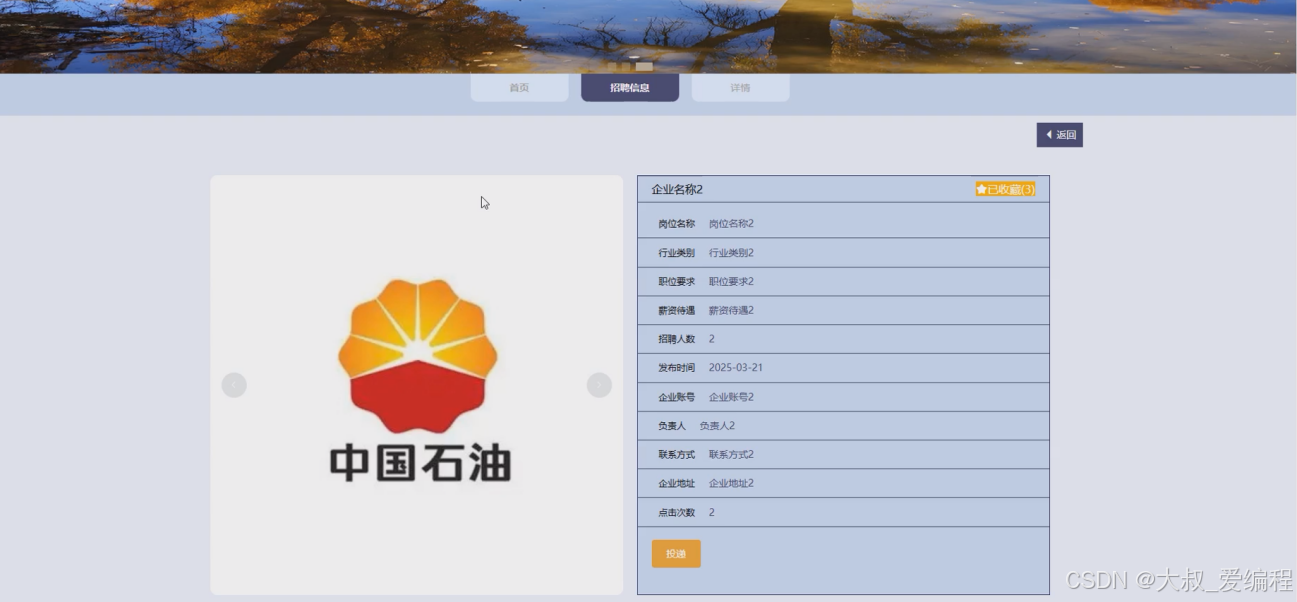Image resolution: width=1297 pixels, height=602 pixels.
Task: Go back using the 返回 button
Action: coord(1059,135)
